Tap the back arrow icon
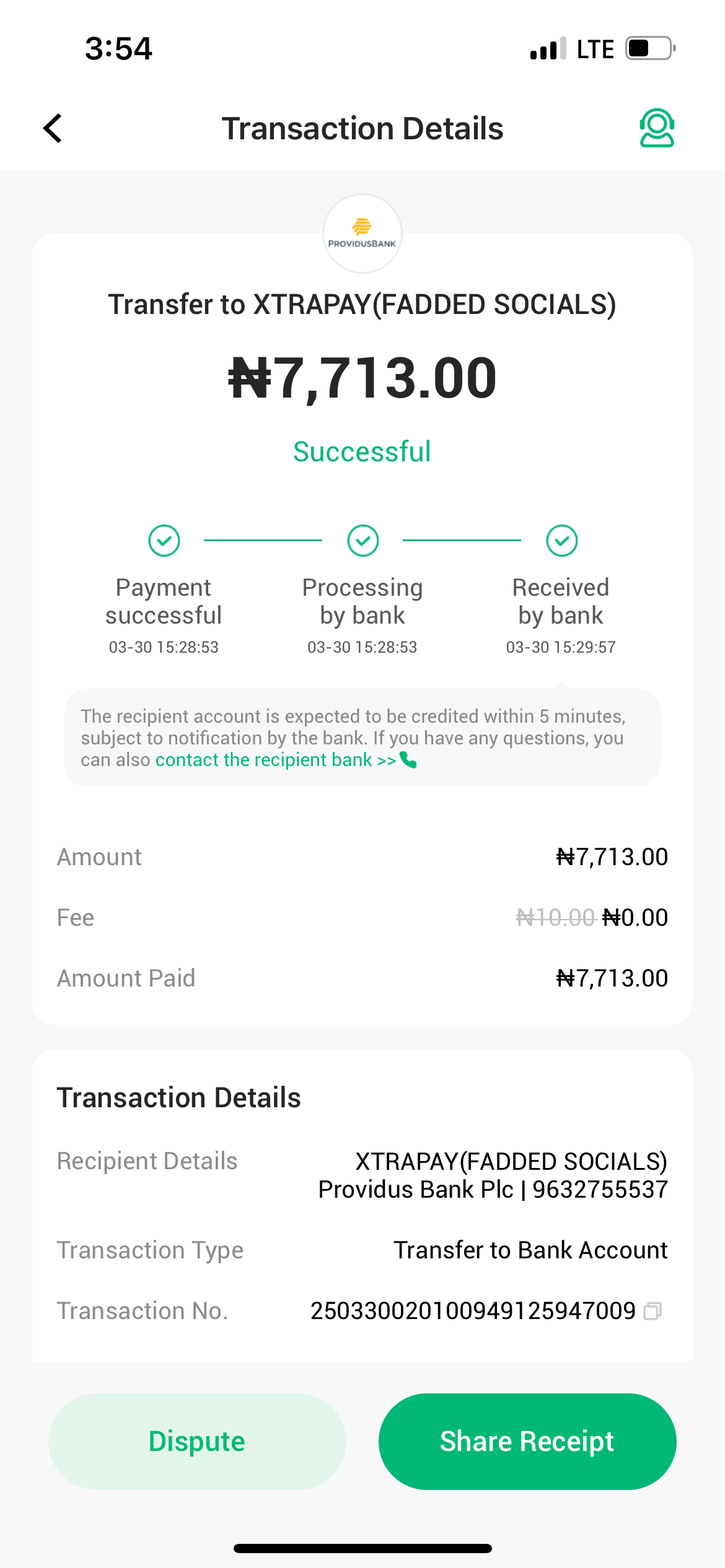Image resolution: width=725 pixels, height=1568 pixels. click(53, 128)
